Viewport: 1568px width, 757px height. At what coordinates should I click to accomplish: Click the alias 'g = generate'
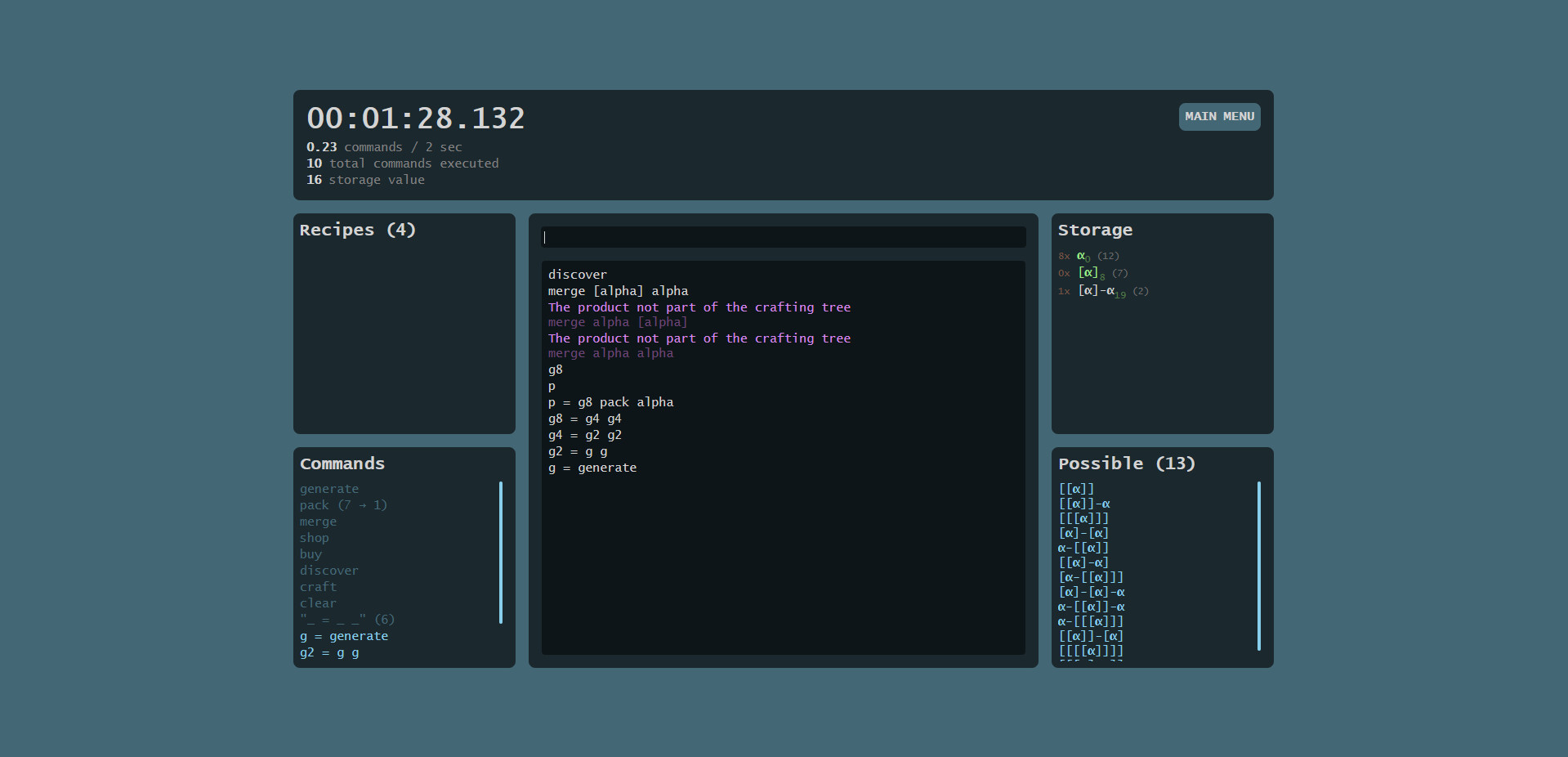pos(344,636)
